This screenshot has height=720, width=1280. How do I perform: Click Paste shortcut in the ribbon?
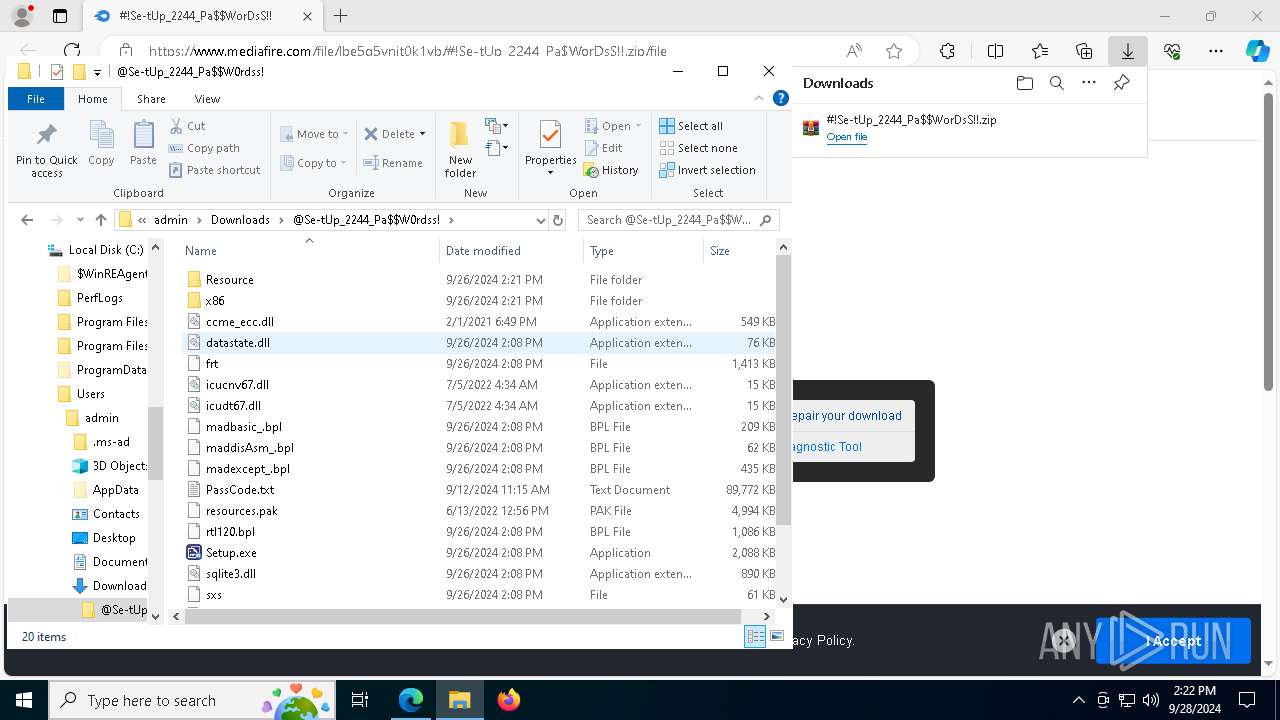pos(214,170)
